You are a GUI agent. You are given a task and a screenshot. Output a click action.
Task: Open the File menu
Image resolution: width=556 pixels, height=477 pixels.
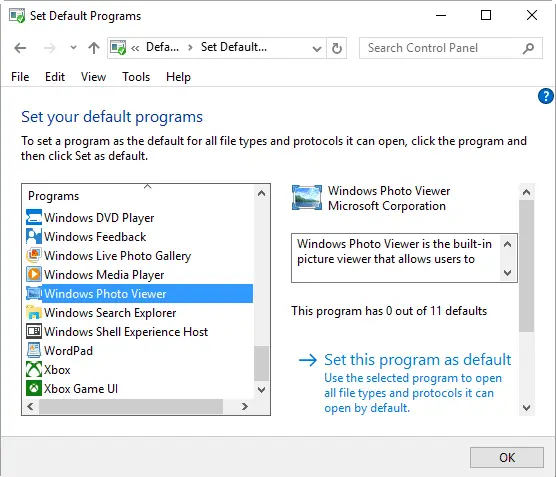click(20, 77)
